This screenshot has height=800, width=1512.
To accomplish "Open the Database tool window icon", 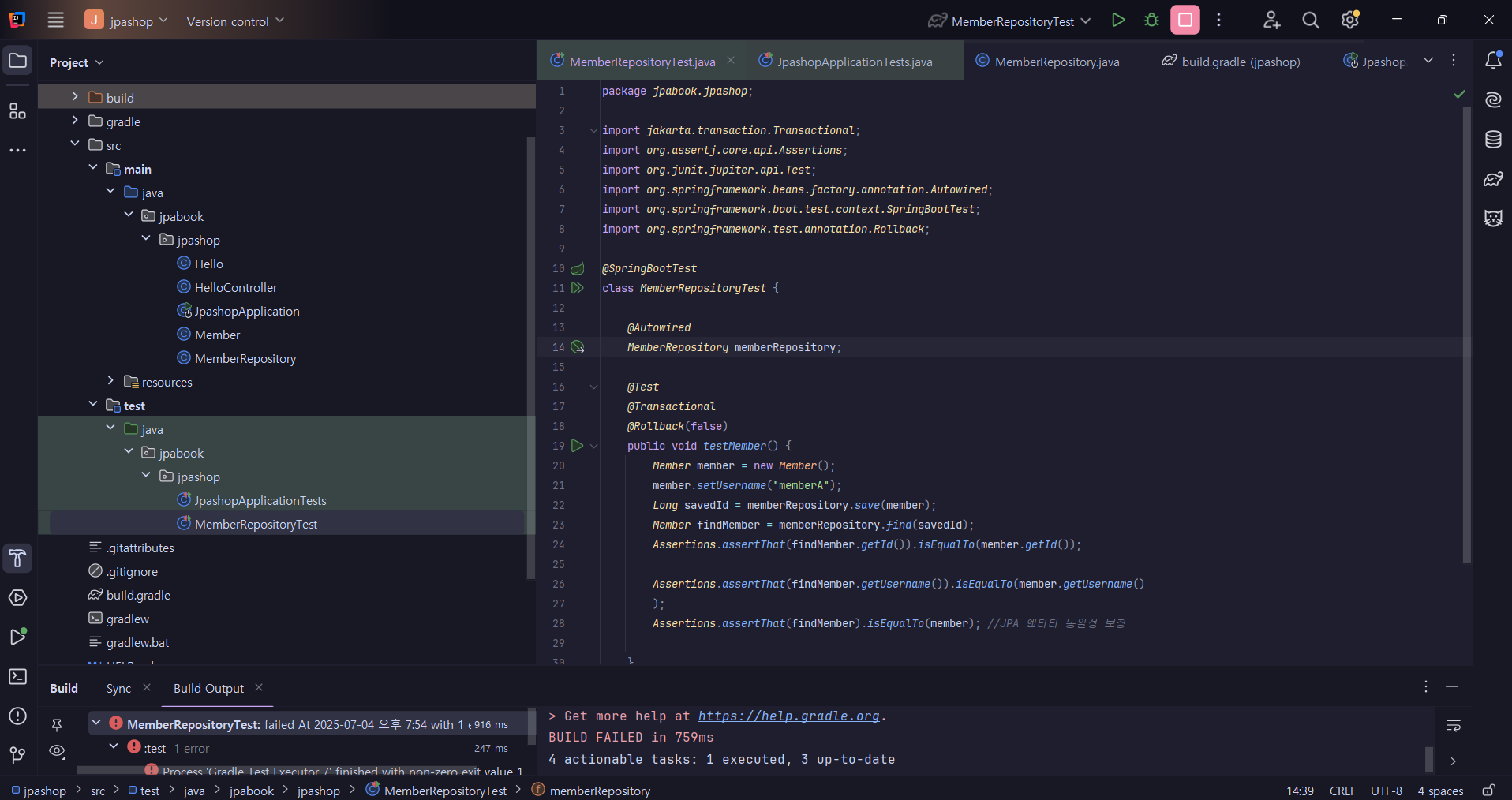I will pyautogui.click(x=1493, y=140).
